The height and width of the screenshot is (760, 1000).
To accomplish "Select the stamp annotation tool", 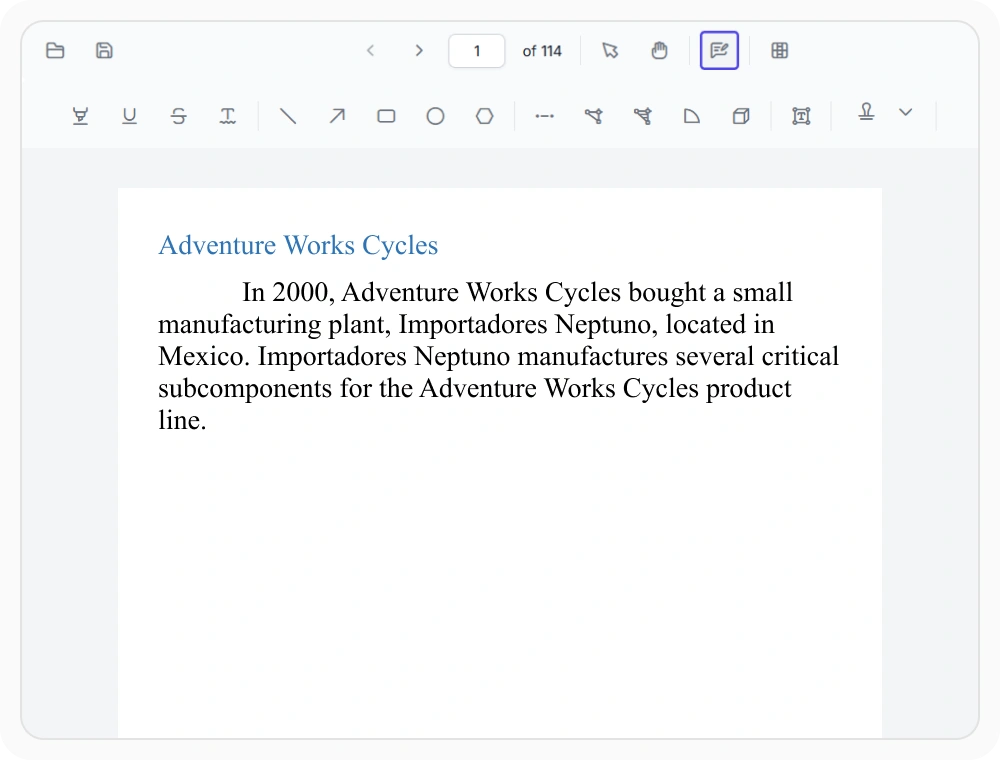I will pos(866,112).
